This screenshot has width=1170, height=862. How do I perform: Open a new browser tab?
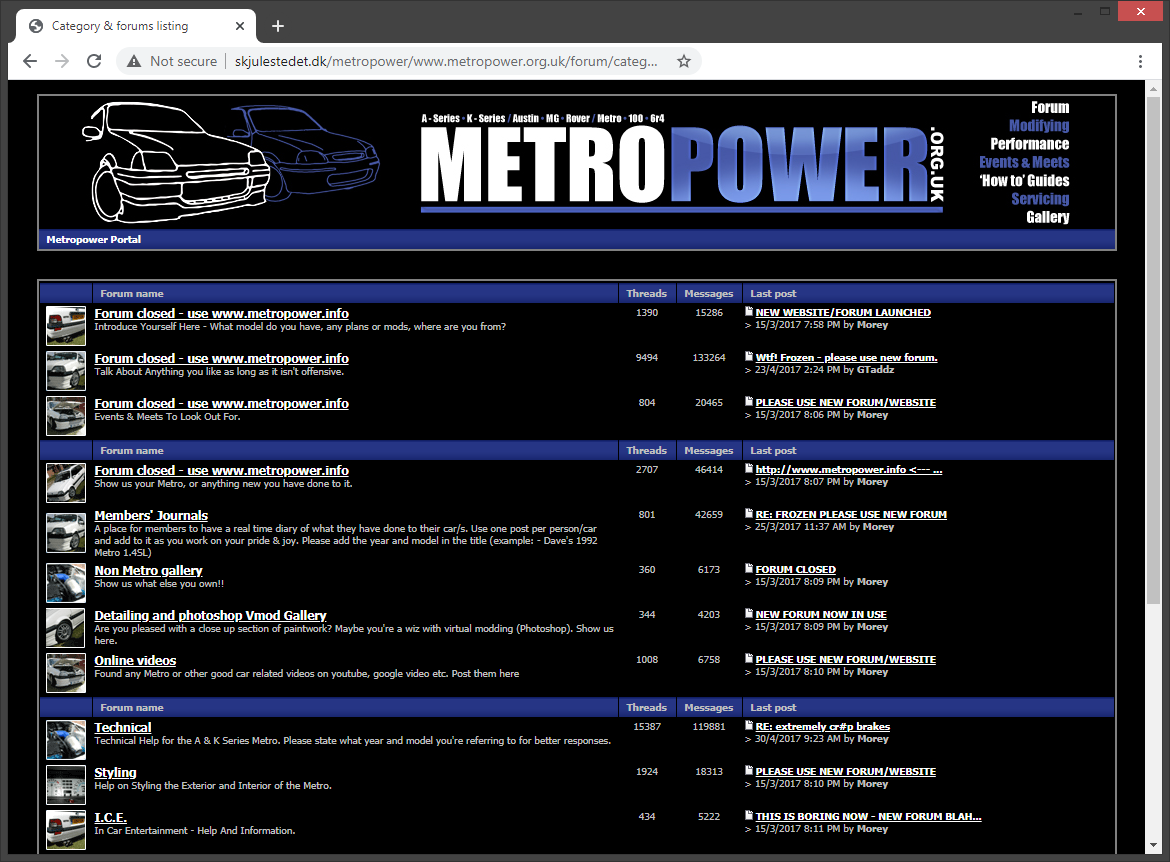pyautogui.click(x=278, y=26)
